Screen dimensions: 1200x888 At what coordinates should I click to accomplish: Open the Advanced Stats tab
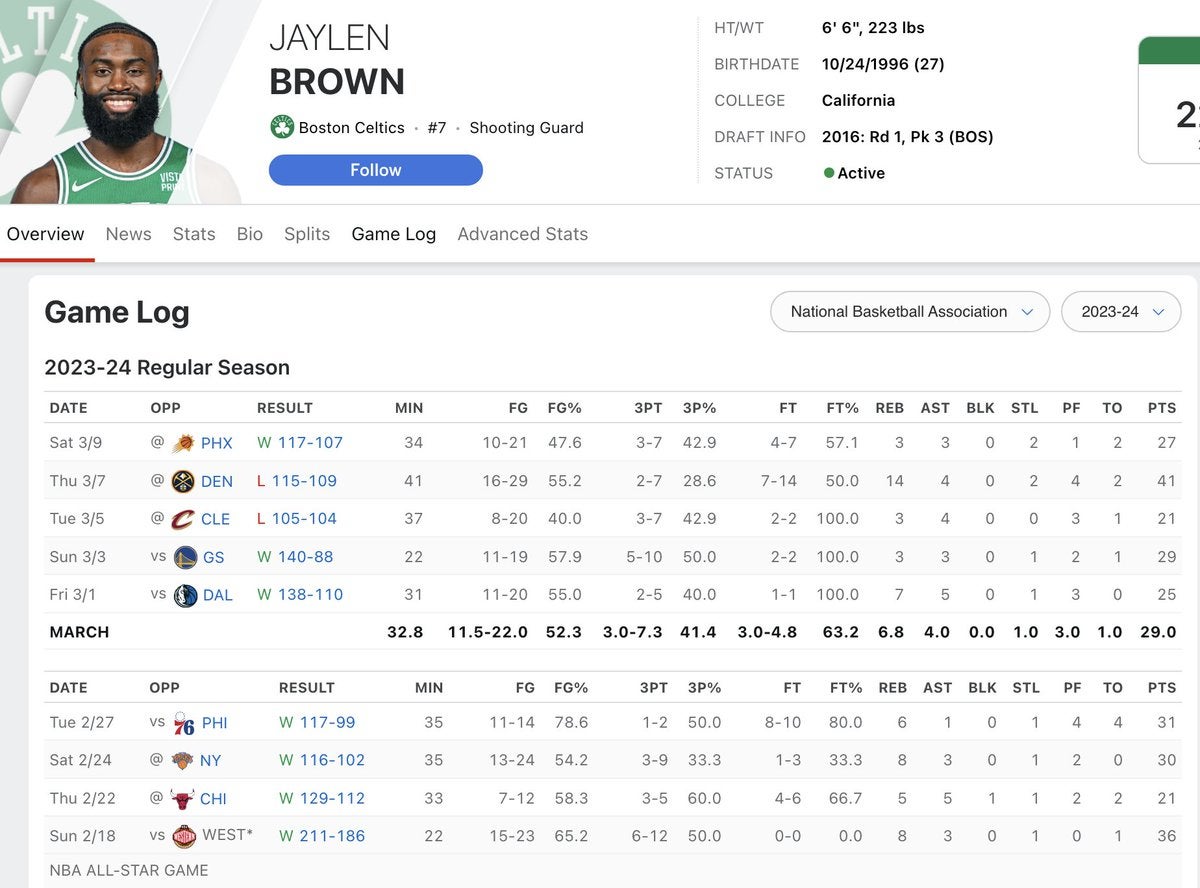[x=522, y=234]
